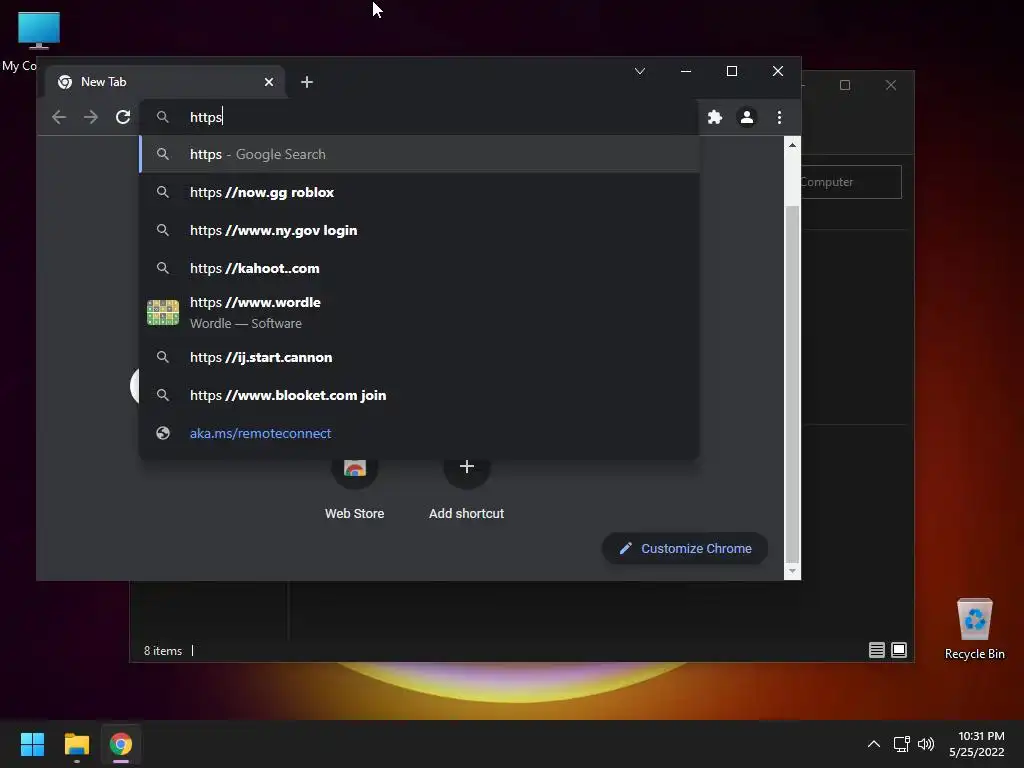Viewport: 1024px width, 768px height.
Task: Switch File Explorer to large icons view
Action: click(x=899, y=650)
